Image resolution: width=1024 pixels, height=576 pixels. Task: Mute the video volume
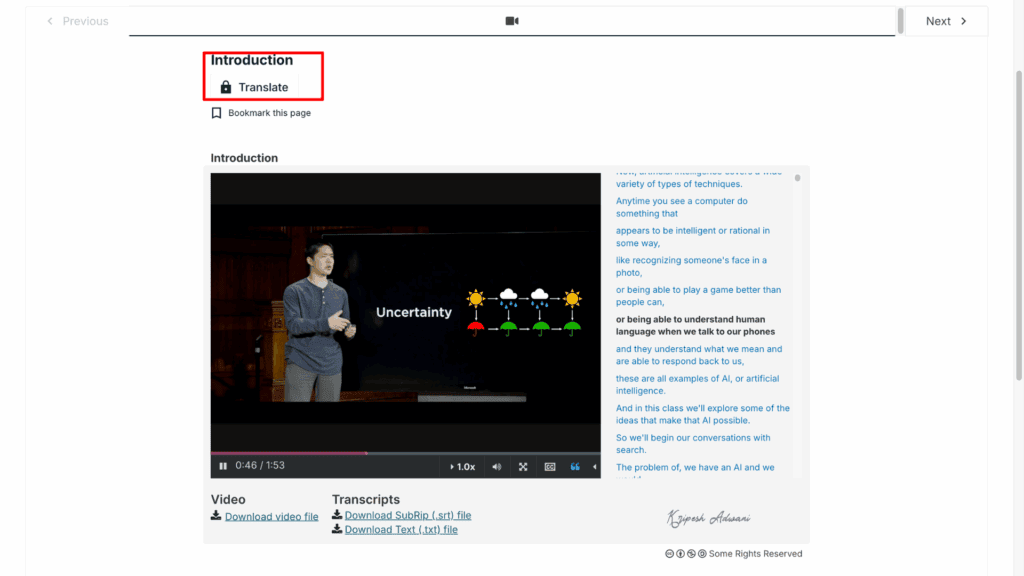click(x=497, y=466)
